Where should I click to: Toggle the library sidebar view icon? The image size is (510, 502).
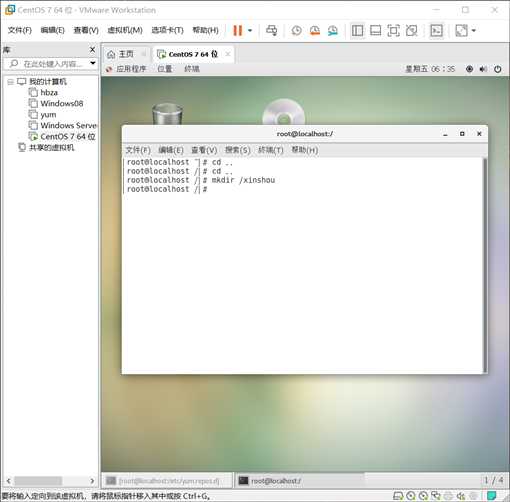pos(357,31)
